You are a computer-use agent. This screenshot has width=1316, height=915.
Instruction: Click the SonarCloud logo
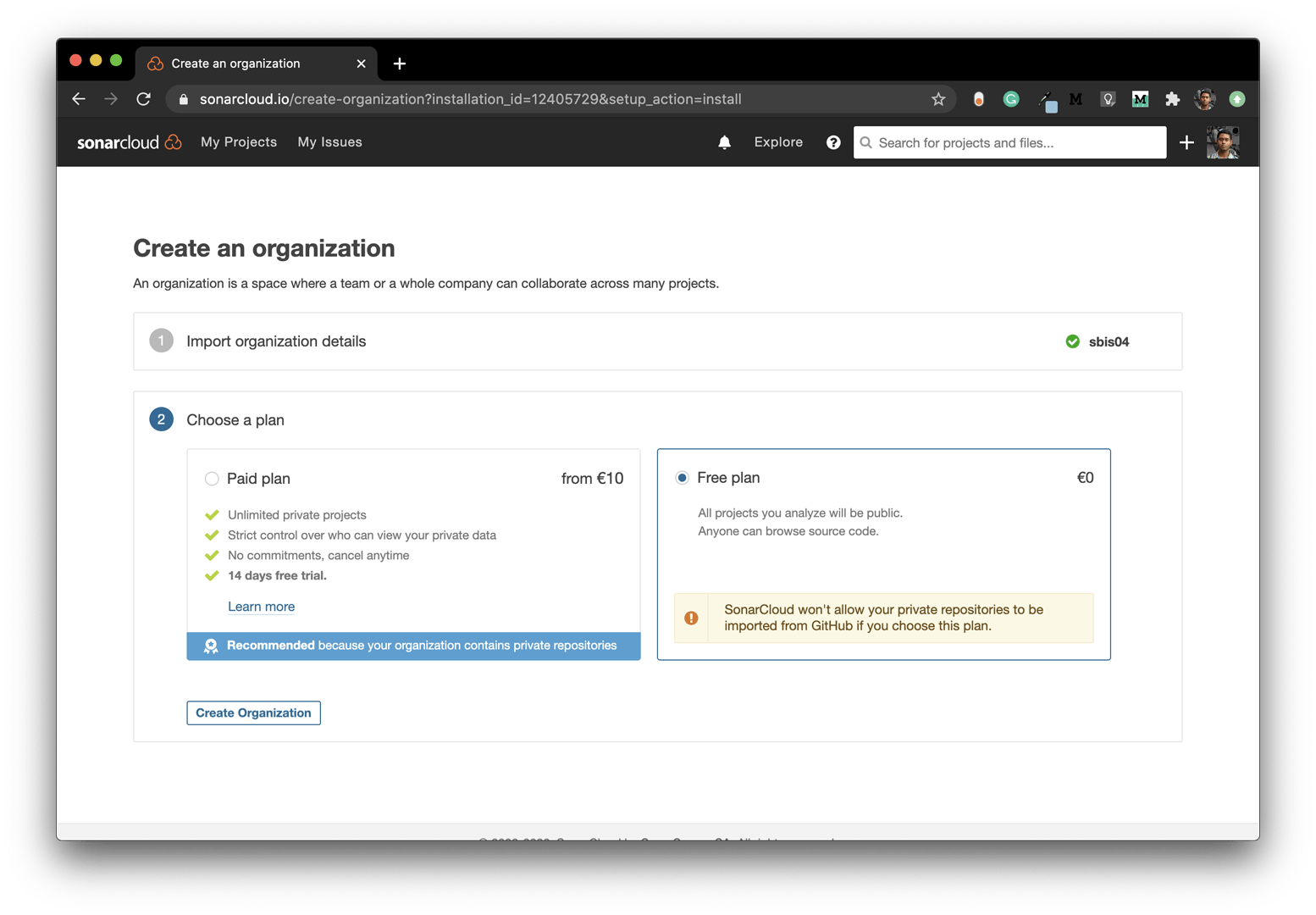129,141
